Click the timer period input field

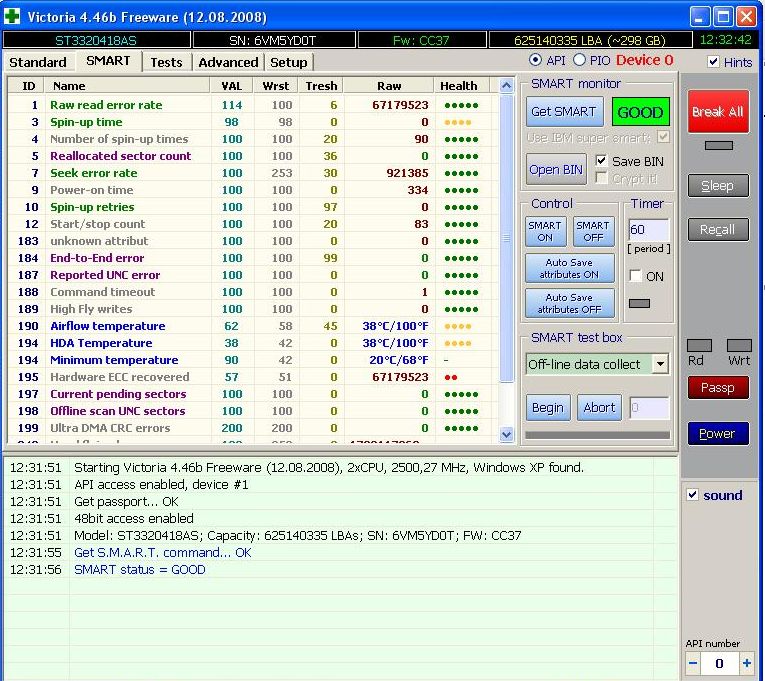coord(648,229)
